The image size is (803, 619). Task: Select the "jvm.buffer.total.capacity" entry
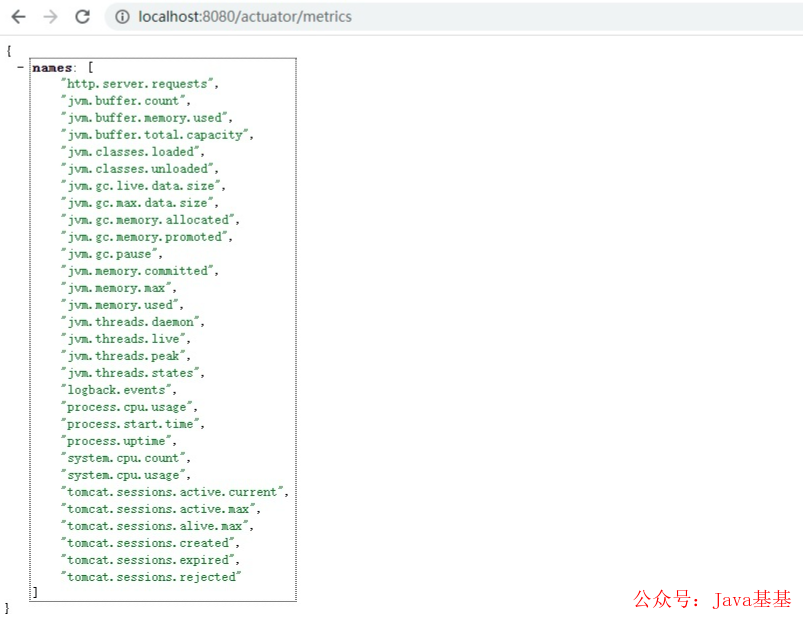(x=155, y=135)
